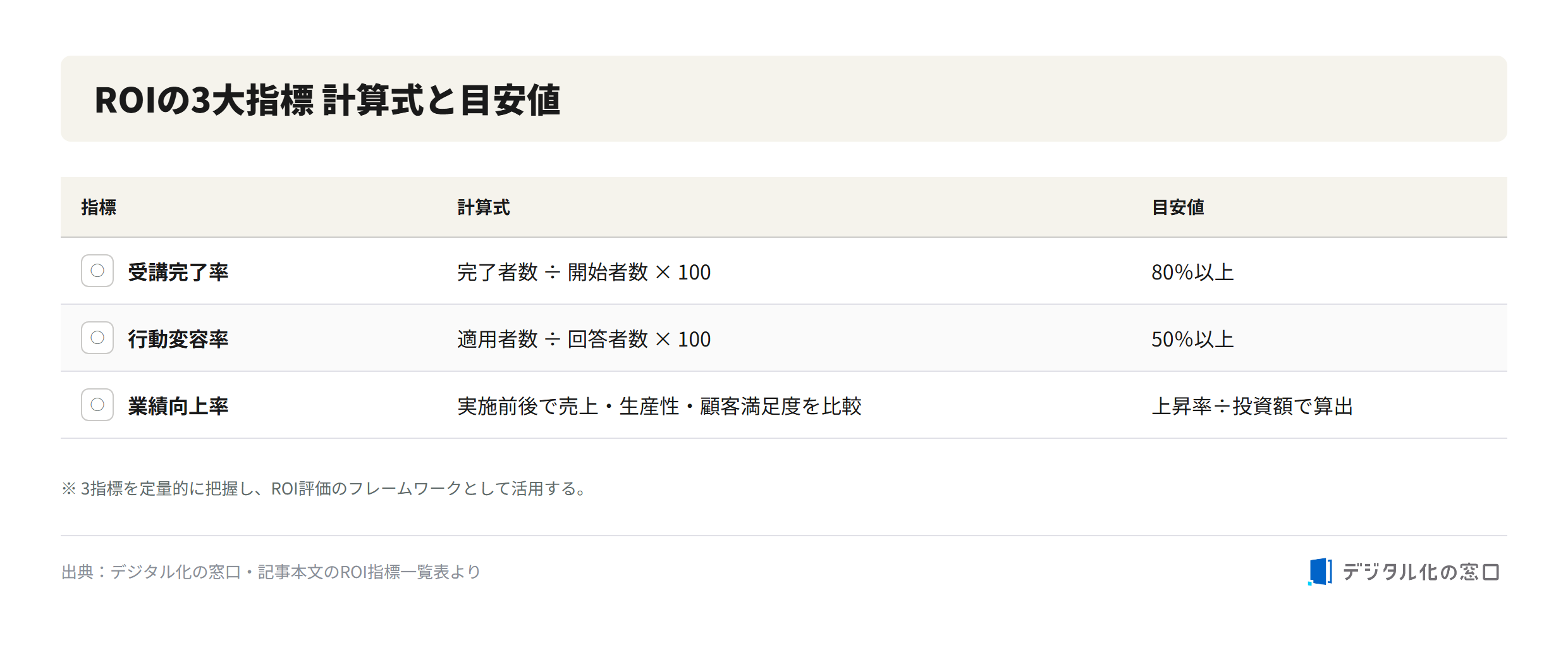Select the 目安値 column header
1568x645 pixels.
click(1178, 207)
